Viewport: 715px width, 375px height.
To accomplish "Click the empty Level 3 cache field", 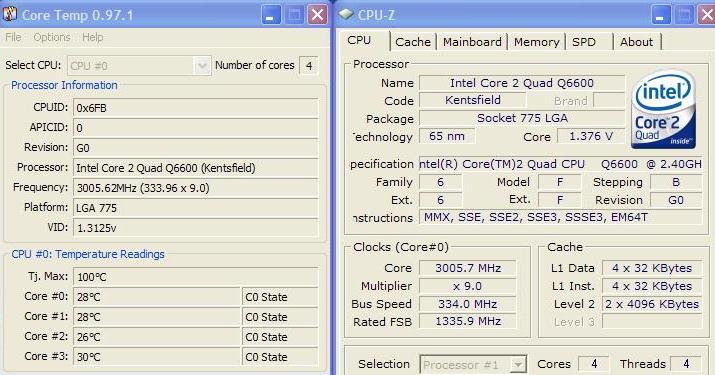I will 652,322.
